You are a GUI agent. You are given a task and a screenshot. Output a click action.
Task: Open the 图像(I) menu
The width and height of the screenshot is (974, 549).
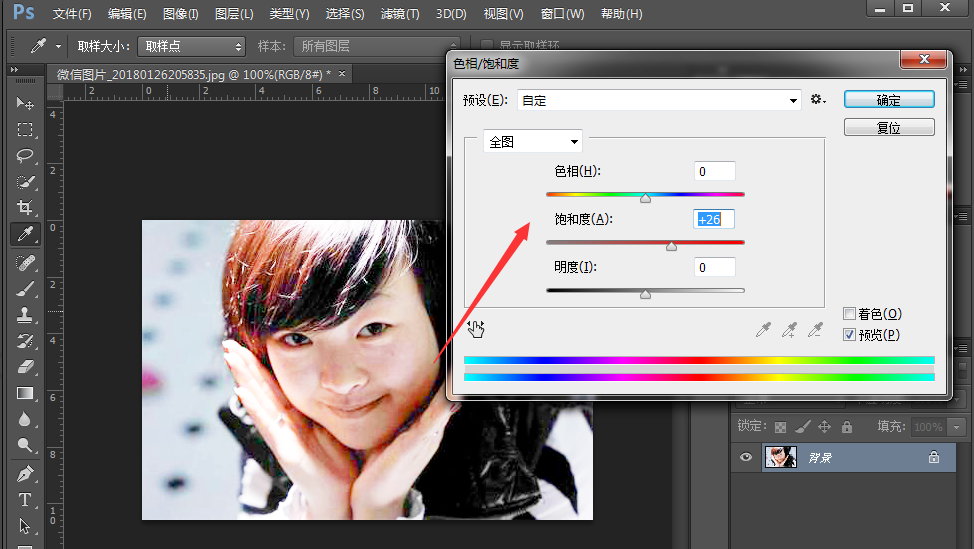point(180,14)
